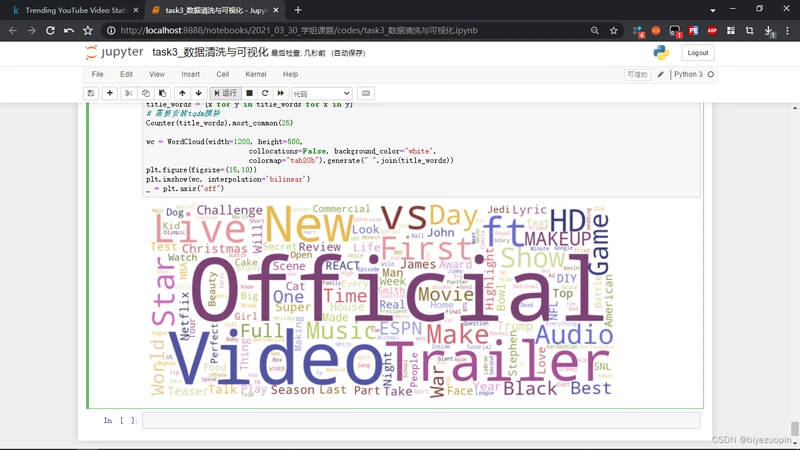Open the tab search dropdown arrow
The width and height of the screenshot is (800, 450).
713,10
